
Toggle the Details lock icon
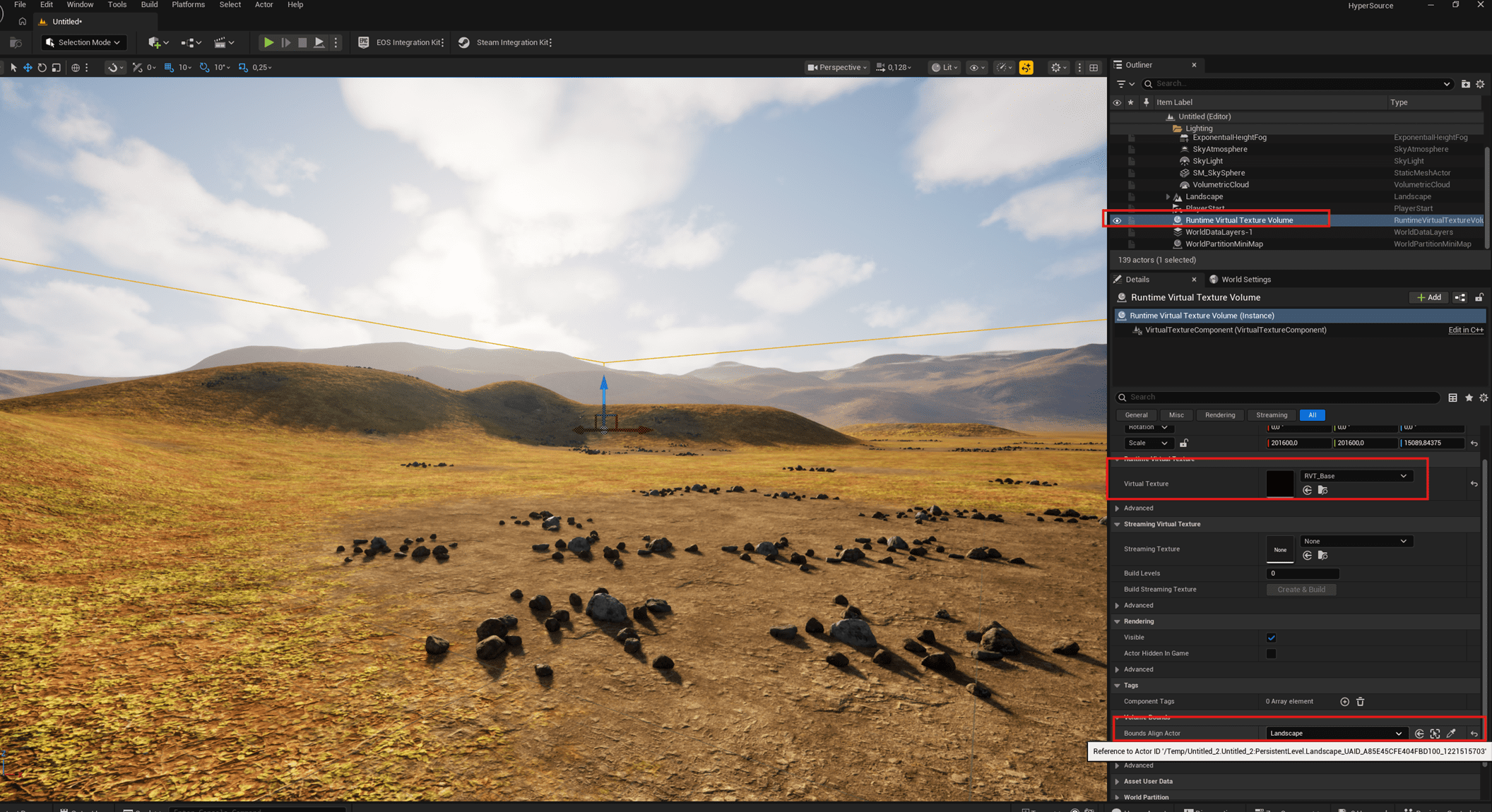click(x=1479, y=298)
